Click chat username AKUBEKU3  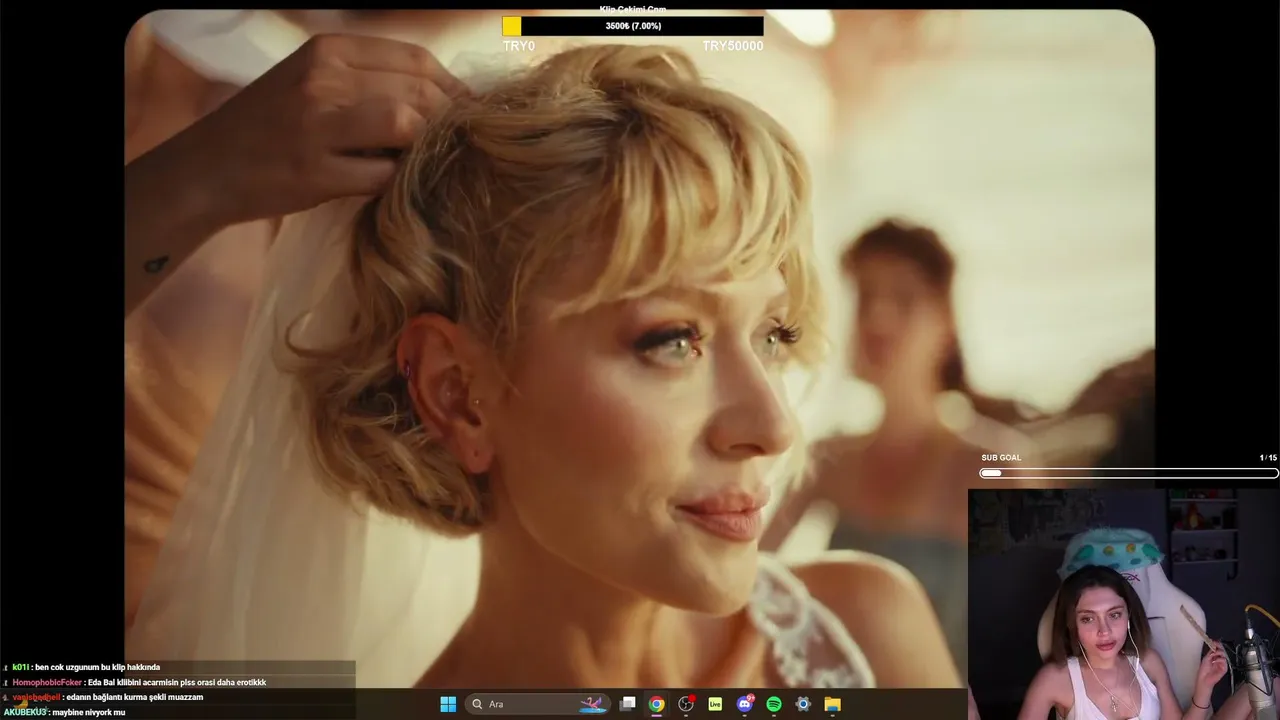tap(25, 712)
